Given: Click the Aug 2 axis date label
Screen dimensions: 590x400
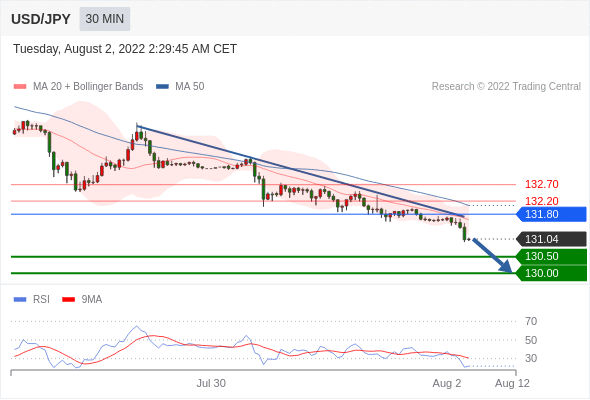Looking at the screenshot, I should (x=447, y=383).
